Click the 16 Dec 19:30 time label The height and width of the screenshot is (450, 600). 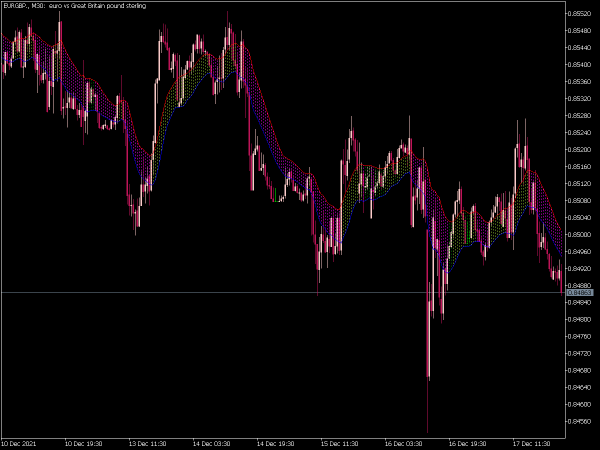pos(467,444)
